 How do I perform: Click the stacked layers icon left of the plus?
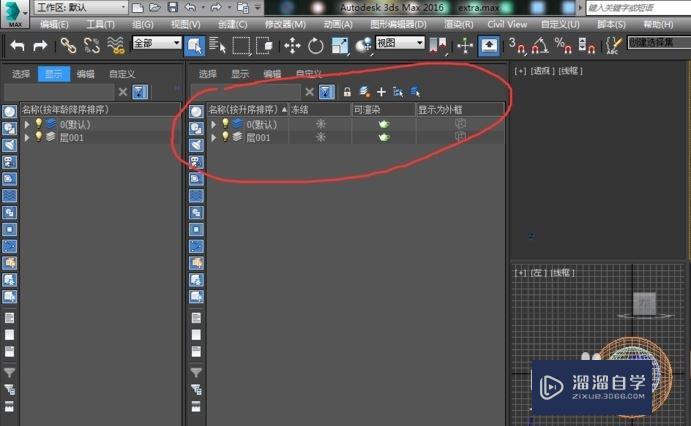[364, 92]
